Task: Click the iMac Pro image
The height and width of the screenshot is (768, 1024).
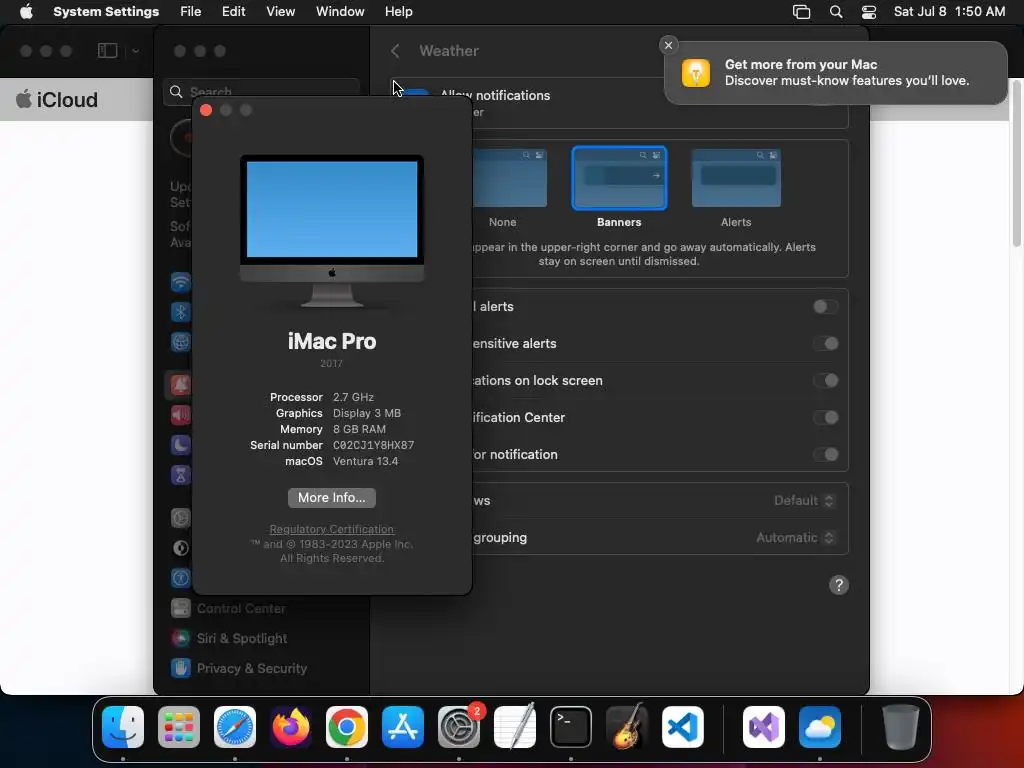Action: pos(332,231)
